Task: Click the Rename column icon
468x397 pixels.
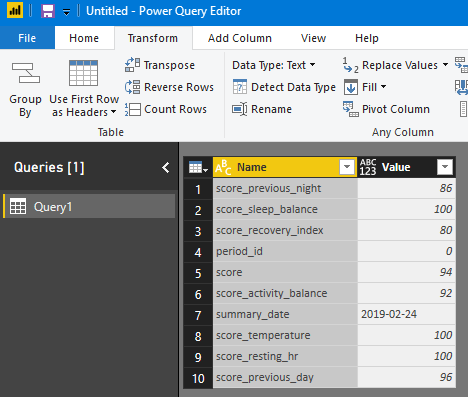Action: click(240, 109)
